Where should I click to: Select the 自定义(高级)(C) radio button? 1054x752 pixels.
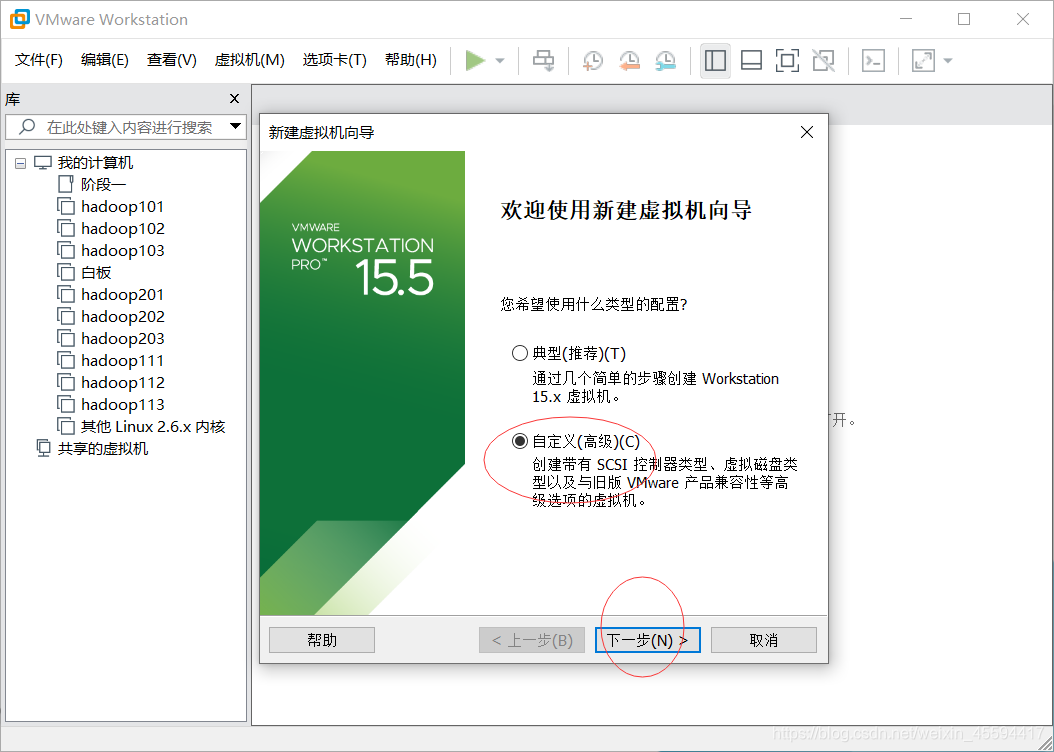point(520,442)
